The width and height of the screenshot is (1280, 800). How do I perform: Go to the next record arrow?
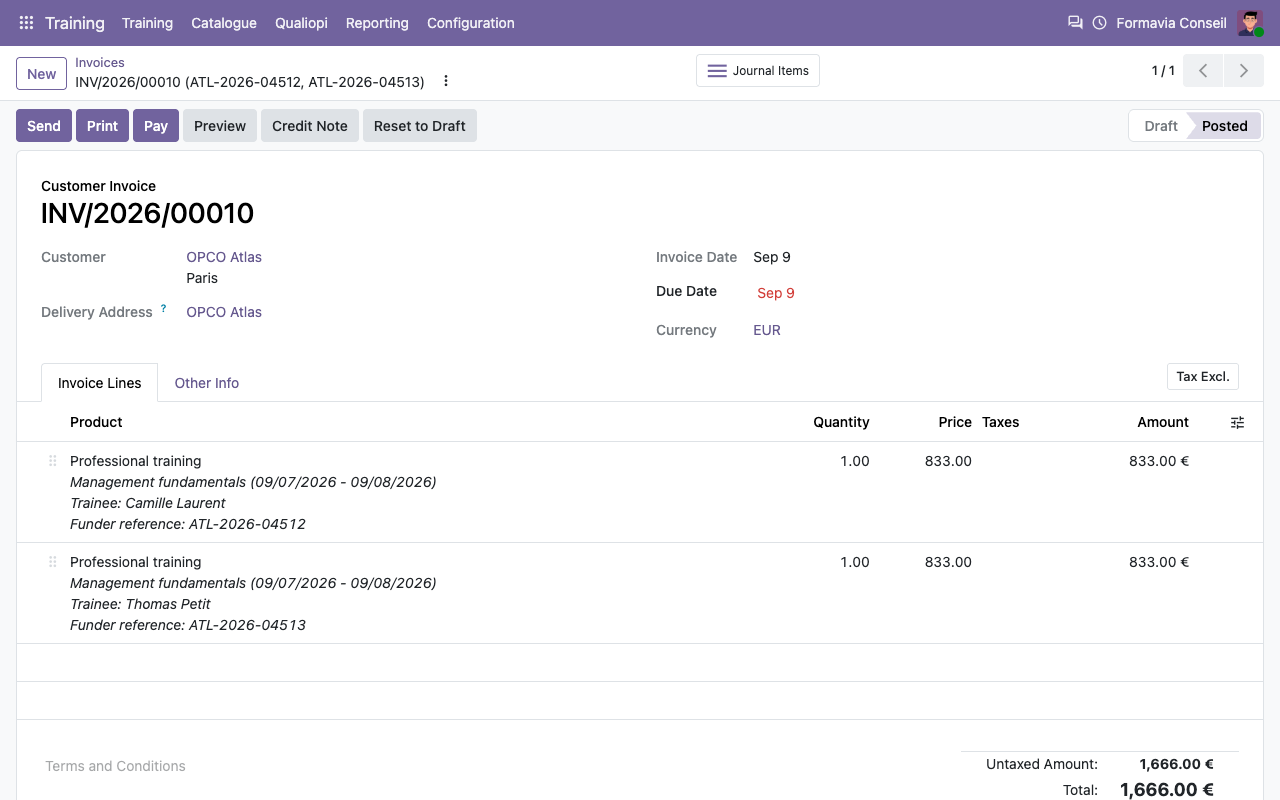pyautogui.click(x=1243, y=71)
